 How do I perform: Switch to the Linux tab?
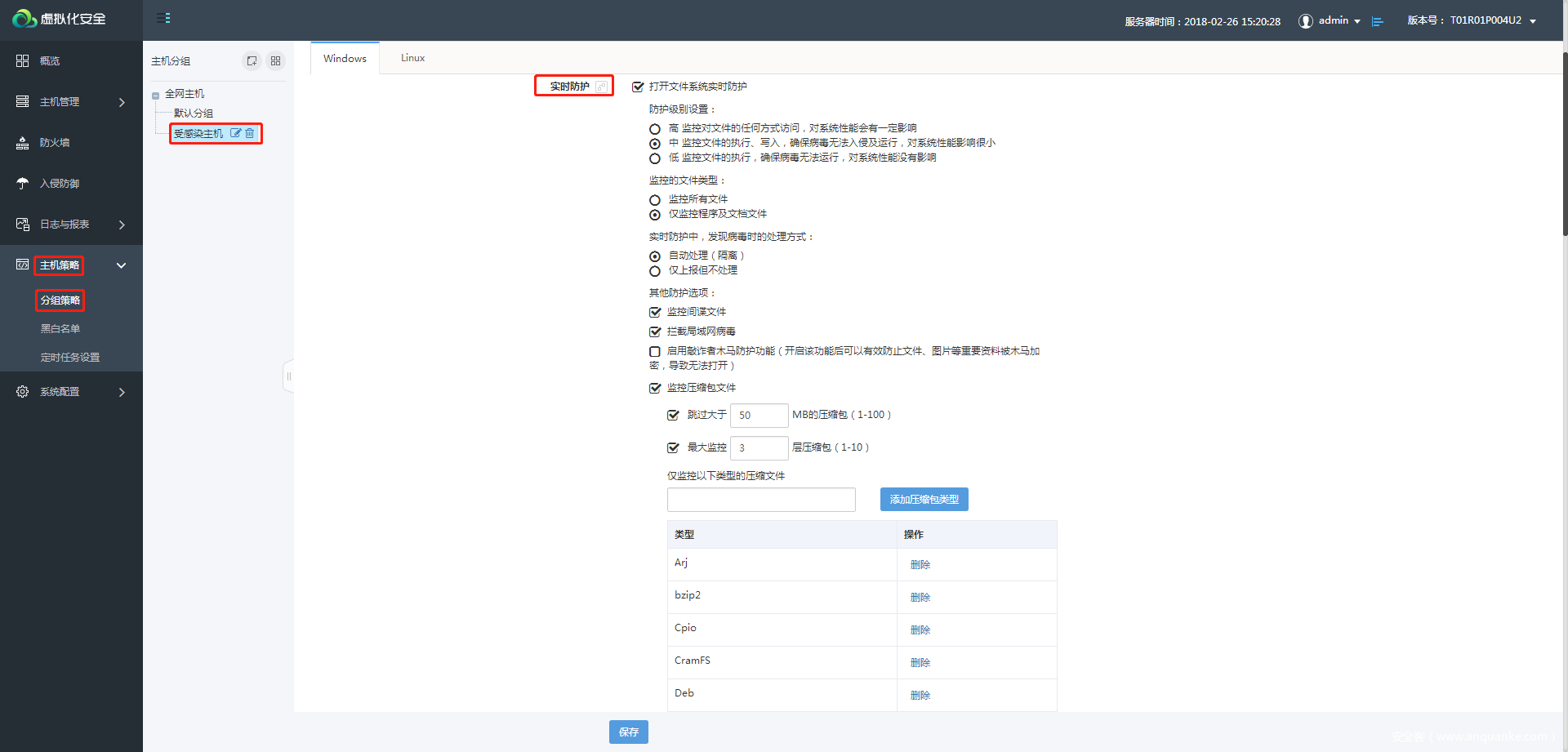(412, 58)
